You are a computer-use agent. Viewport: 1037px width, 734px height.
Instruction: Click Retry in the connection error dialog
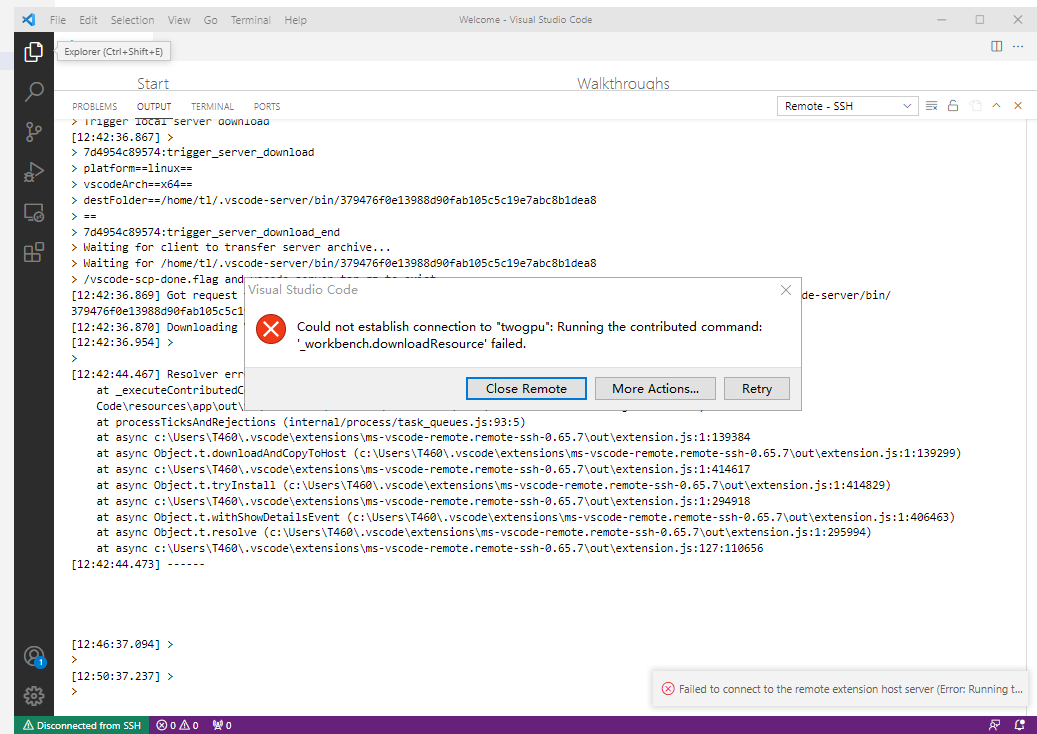coord(757,388)
